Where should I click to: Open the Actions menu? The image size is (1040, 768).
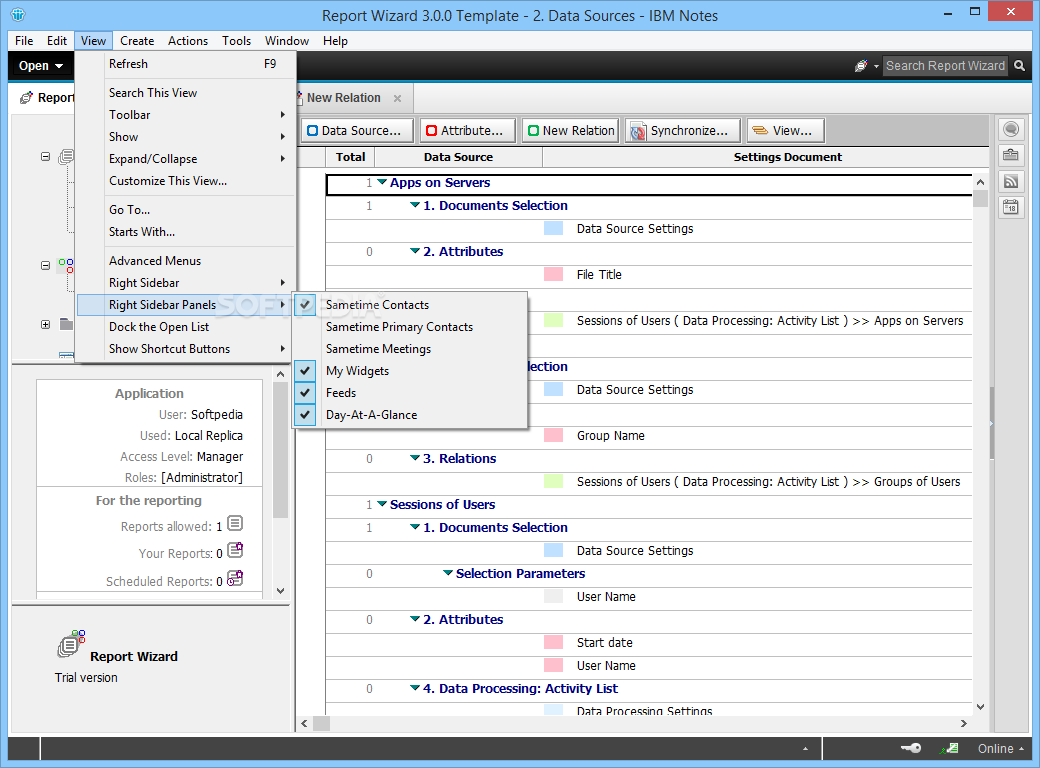[188, 40]
